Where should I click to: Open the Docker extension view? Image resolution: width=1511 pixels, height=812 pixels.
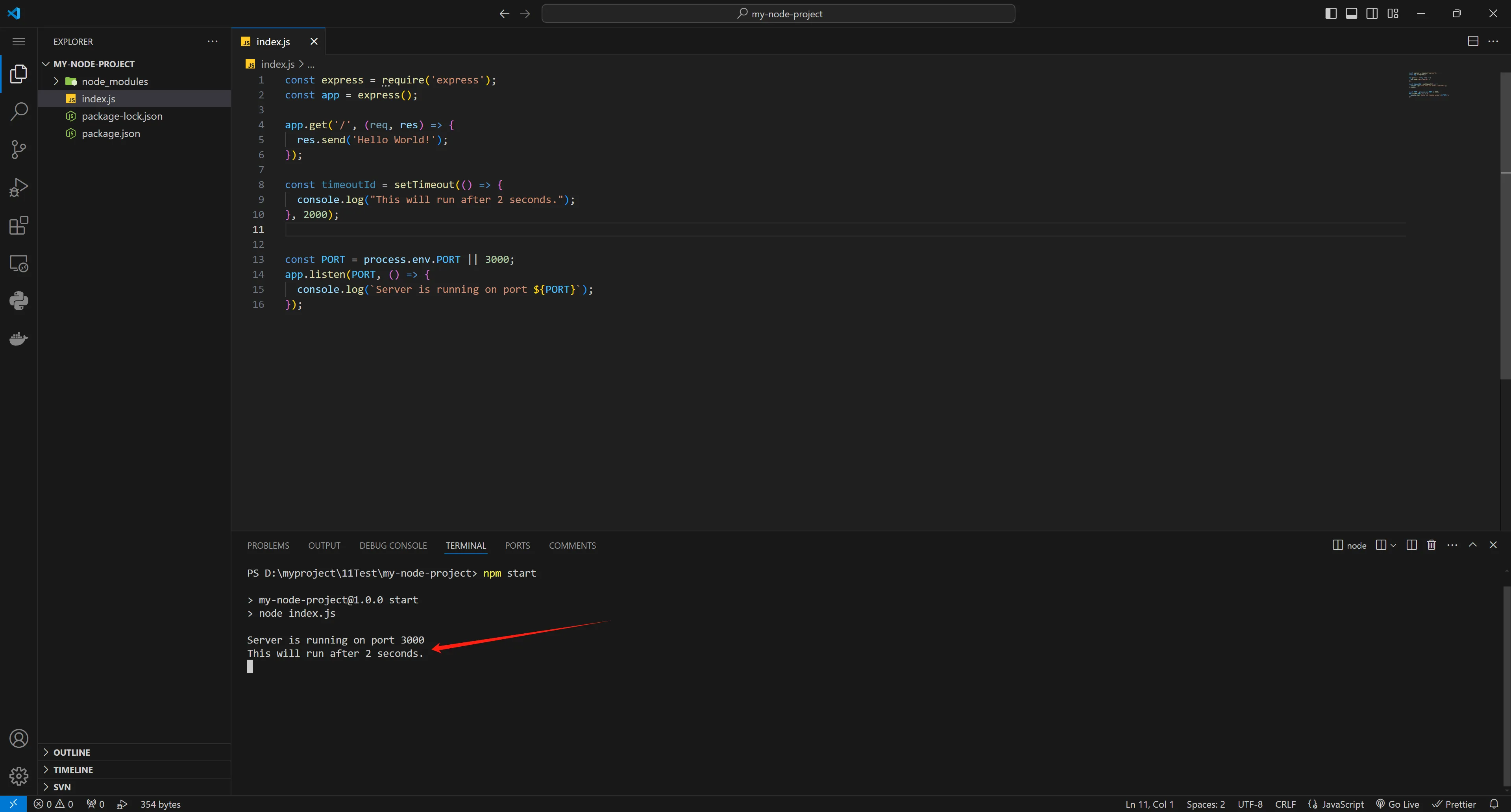pyautogui.click(x=19, y=339)
